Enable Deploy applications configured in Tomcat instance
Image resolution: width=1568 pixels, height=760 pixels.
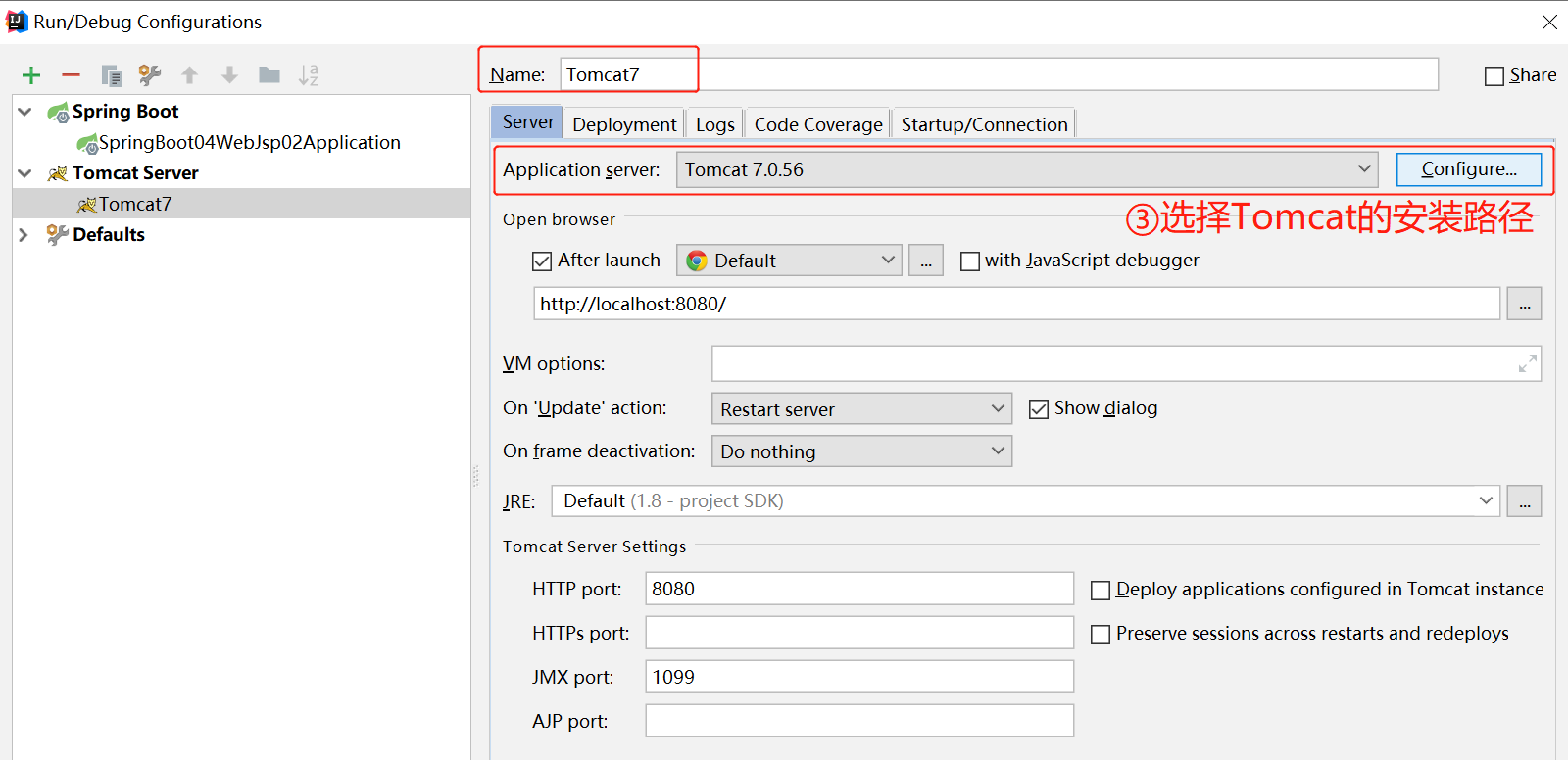click(x=1101, y=591)
